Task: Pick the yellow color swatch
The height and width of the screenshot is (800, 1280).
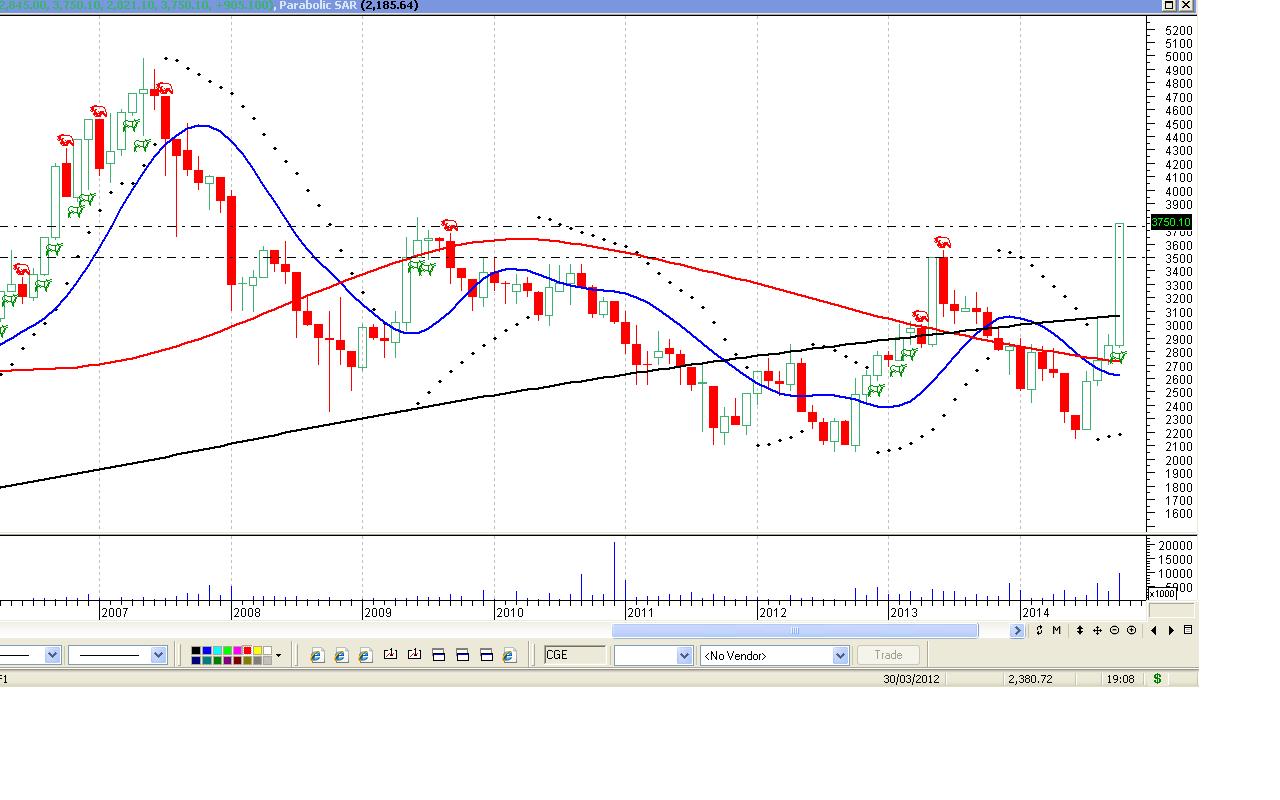Action: (x=257, y=651)
